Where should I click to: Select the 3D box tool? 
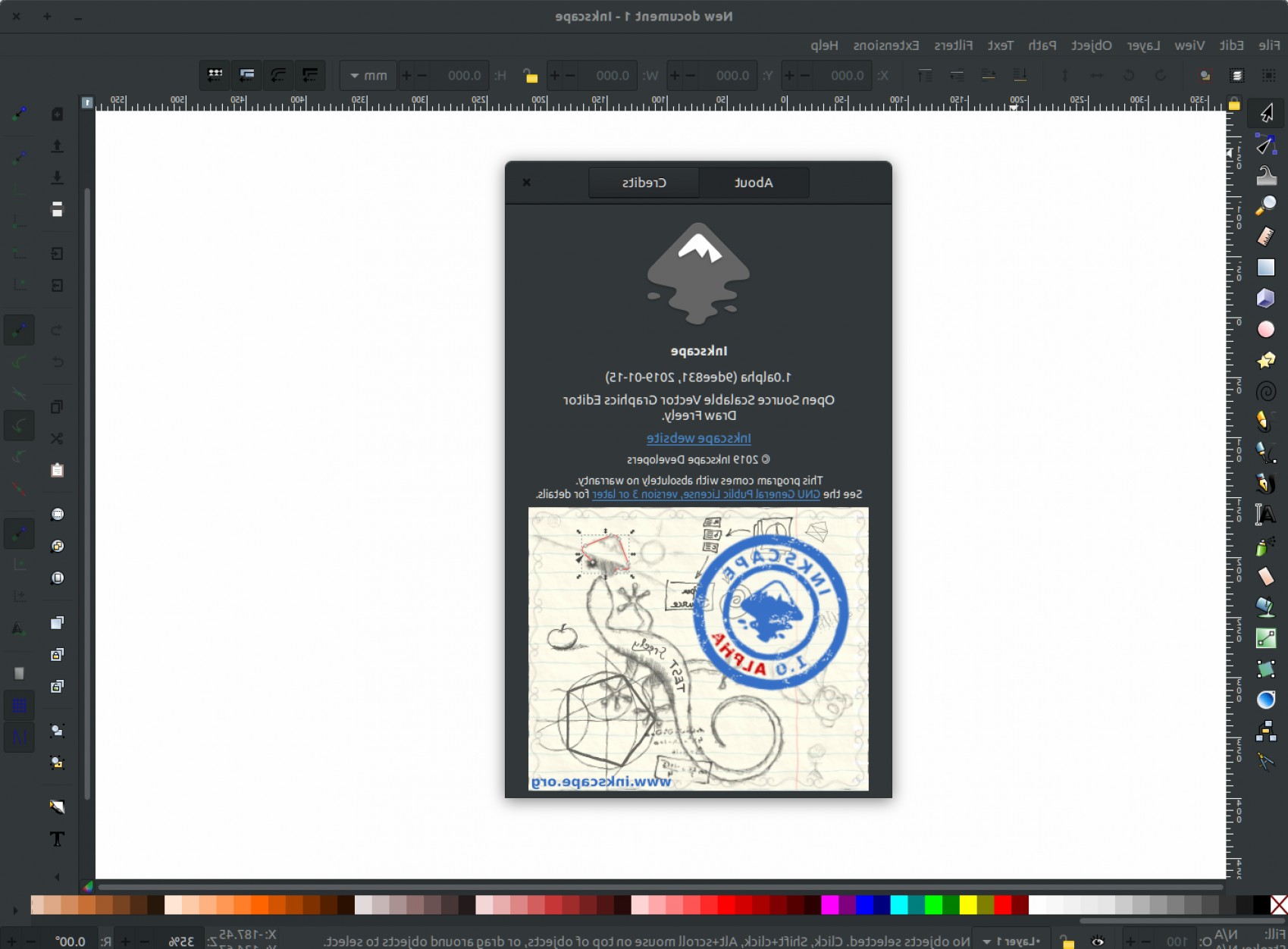click(1266, 298)
